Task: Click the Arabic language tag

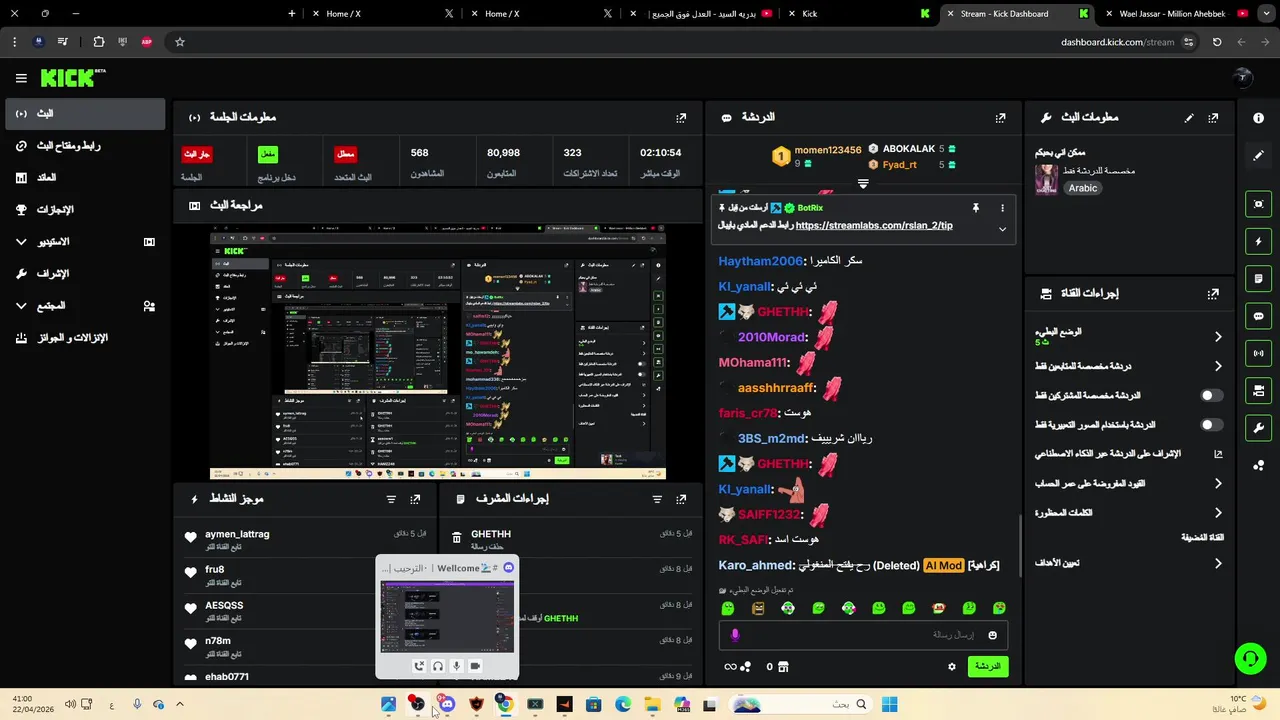Action: coord(1083,188)
